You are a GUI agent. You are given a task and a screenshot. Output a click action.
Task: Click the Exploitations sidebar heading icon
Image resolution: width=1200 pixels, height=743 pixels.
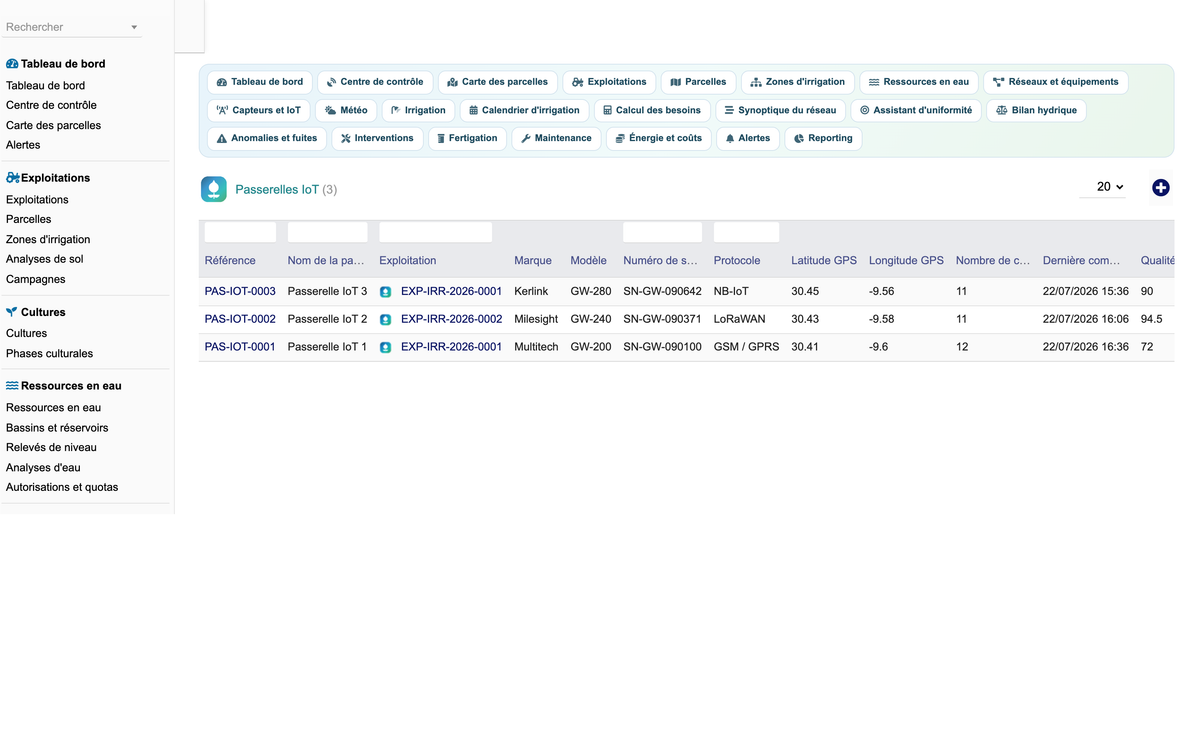click(x=12, y=178)
